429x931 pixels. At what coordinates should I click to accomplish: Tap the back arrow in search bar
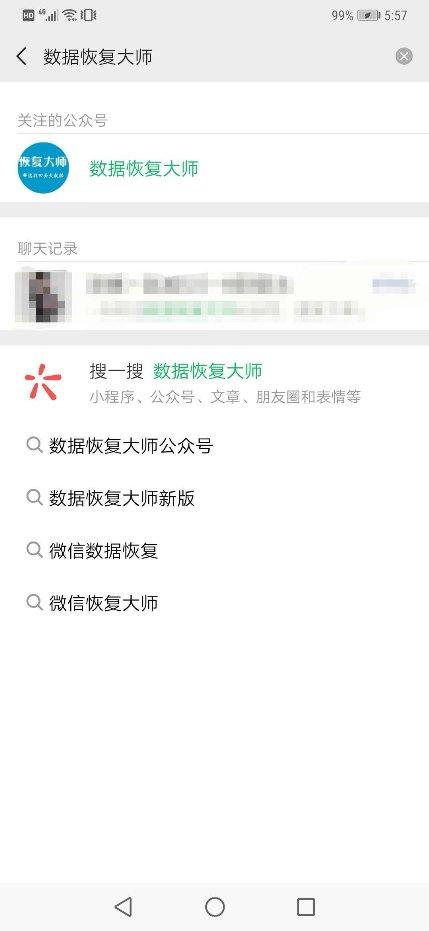pyautogui.click(x=22, y=57)
